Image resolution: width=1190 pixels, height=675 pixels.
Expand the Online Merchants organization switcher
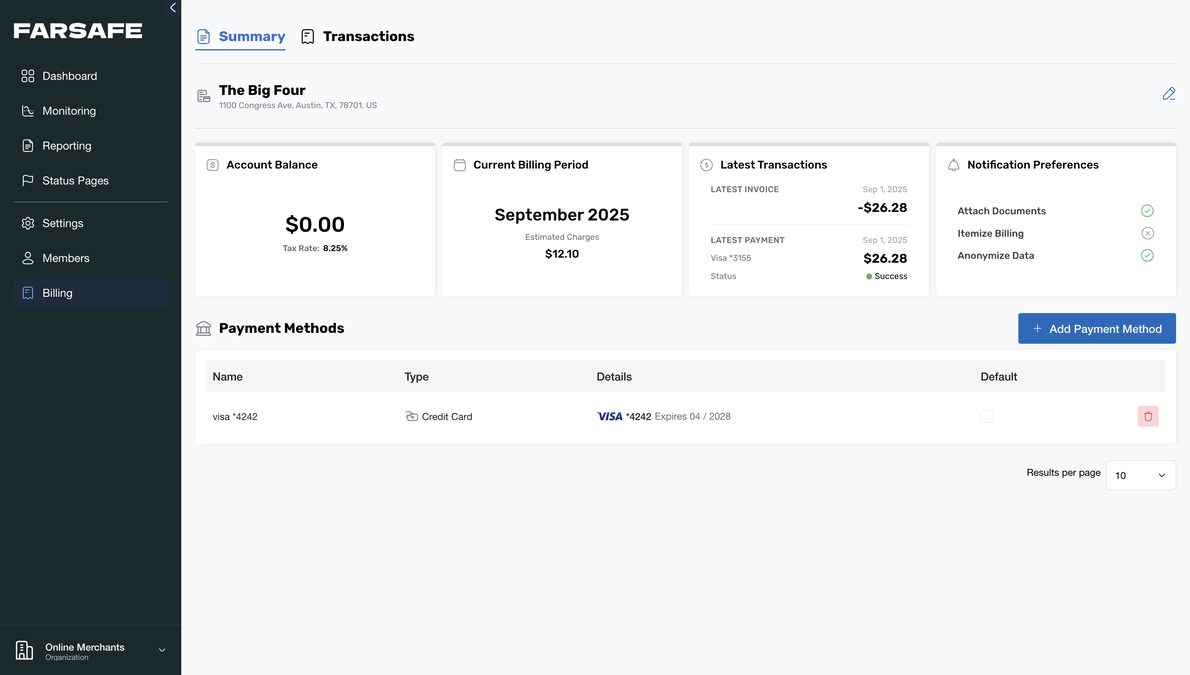tap(161, 649)
